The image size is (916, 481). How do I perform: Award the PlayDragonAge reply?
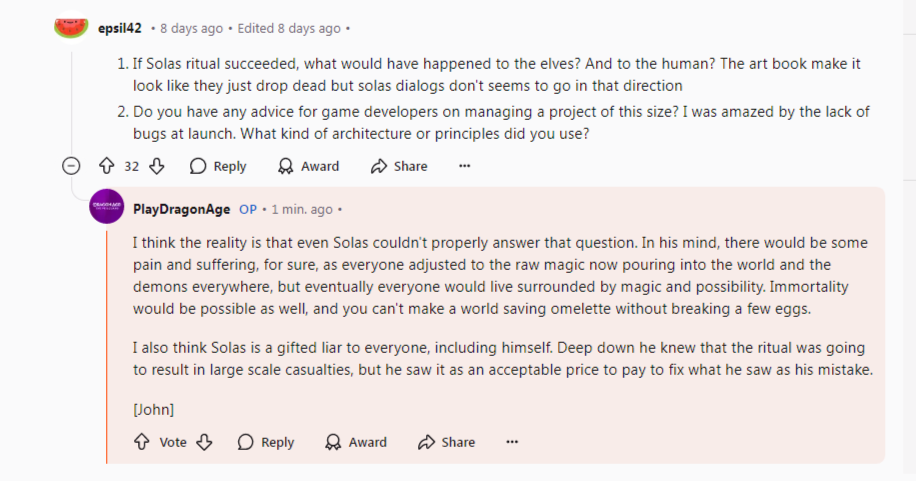[x=356, y=442]
